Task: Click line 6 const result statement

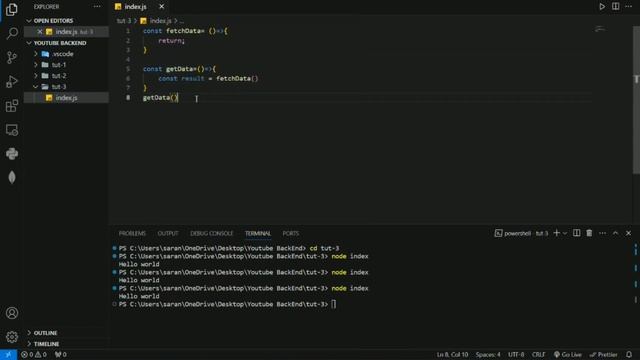Action: [208, 78]
